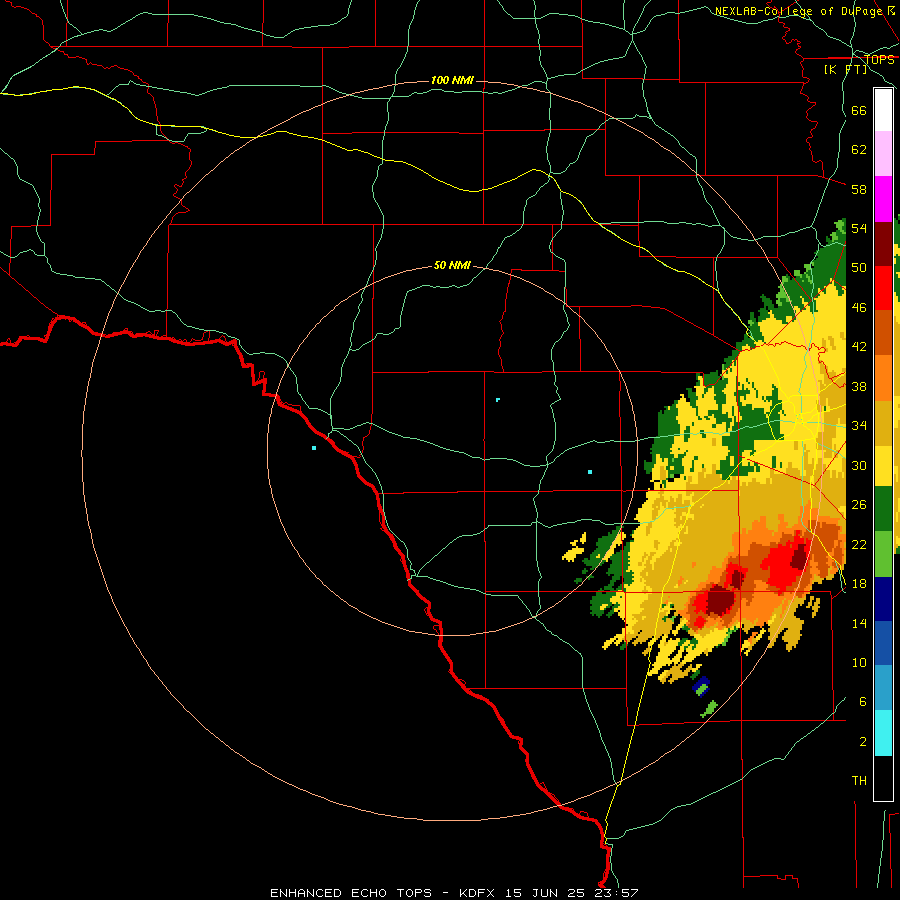Click the light pink 62 kft legend swatch
Viewport: 900px width, 900px height.
pos(883,154)
